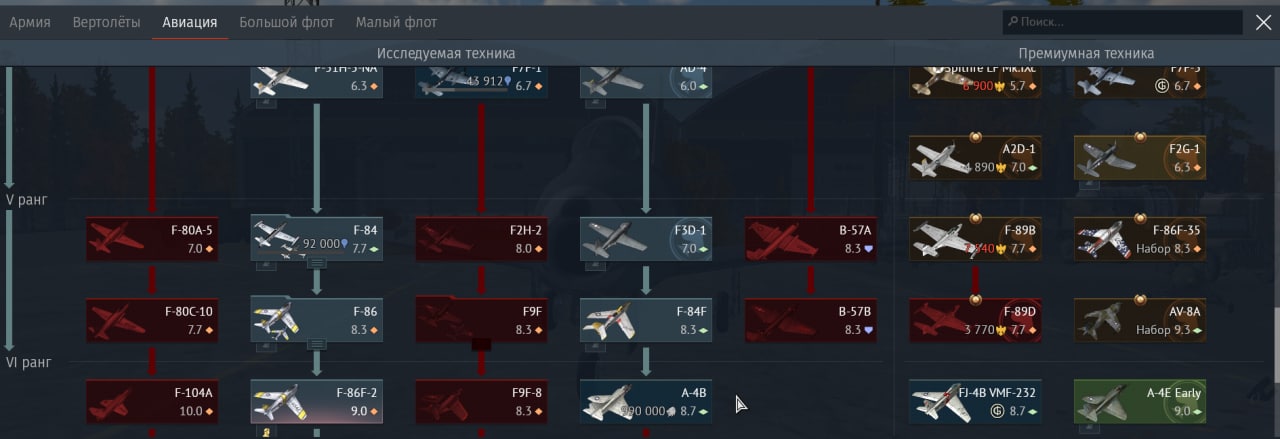Select the F-84F aircraft card
The height and width of the screenshot is (439, 1280).
(646, 320)
